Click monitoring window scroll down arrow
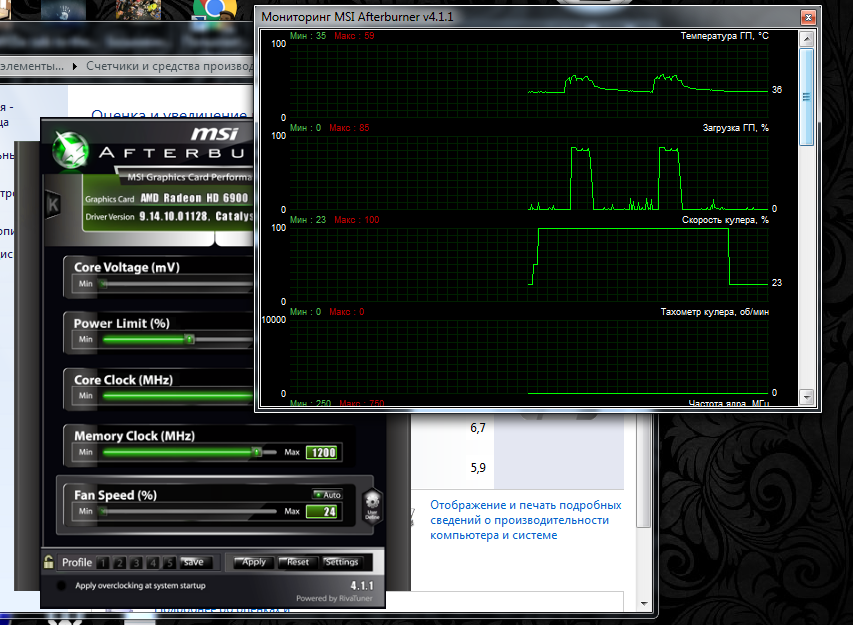The width and height of the screenshot is (853, 625). coord(807,397)
